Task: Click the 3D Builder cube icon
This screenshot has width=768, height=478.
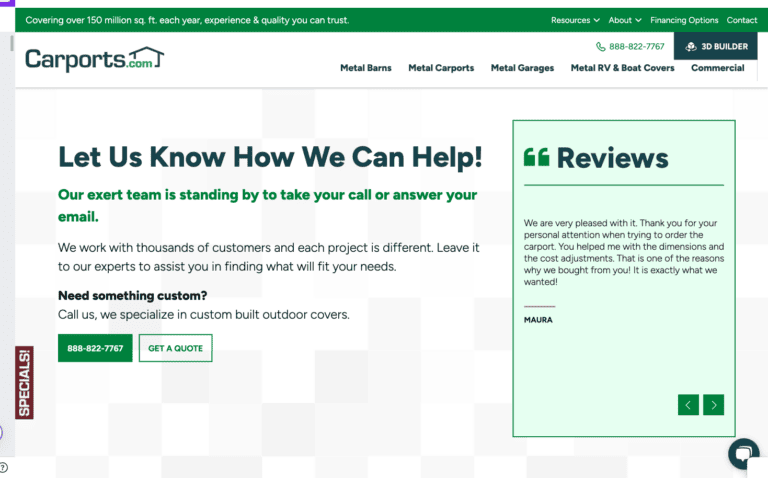Action: pyautogui.click(x=691, y=47)
